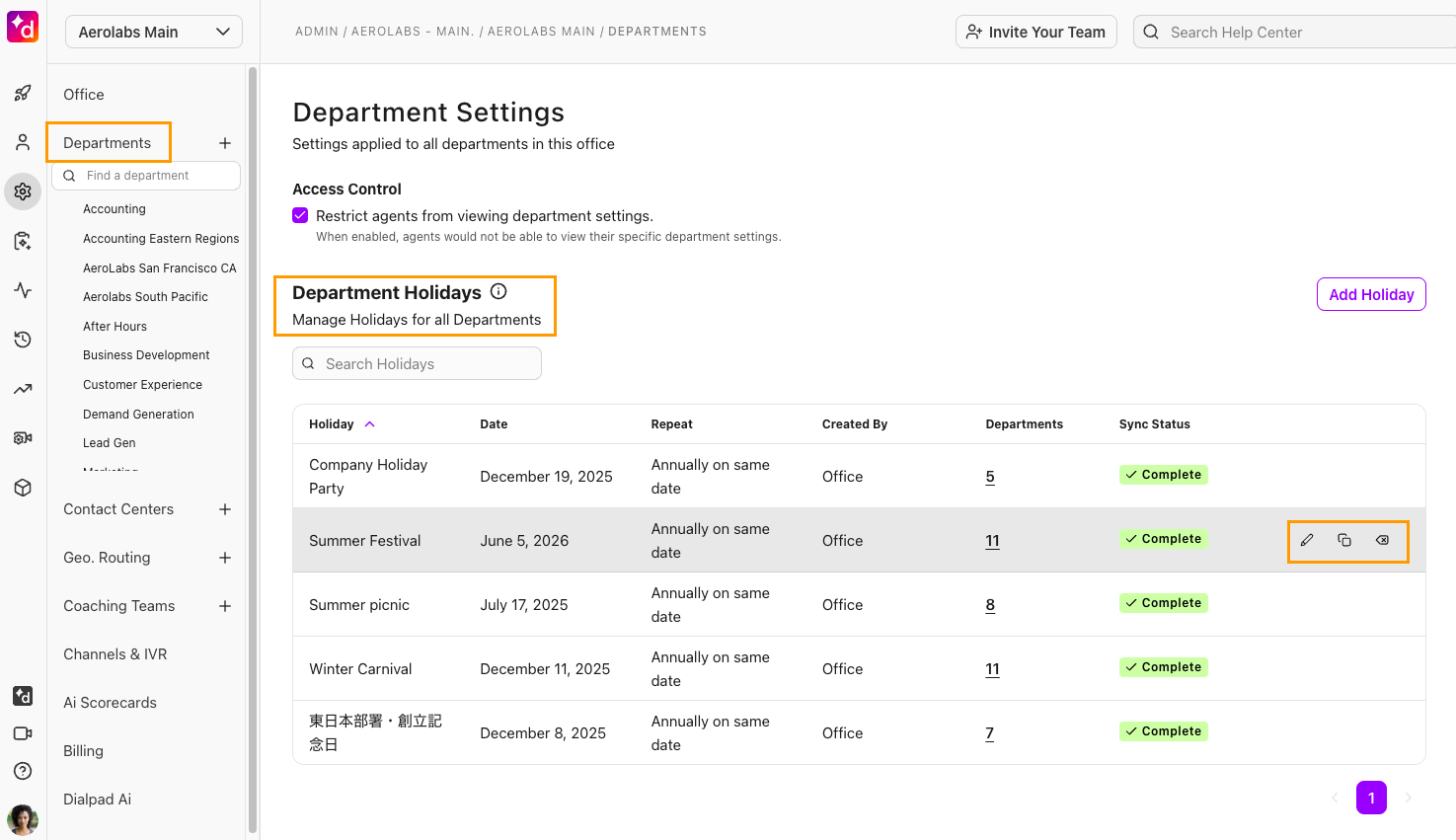Open the gear admin settings icon
Image resolution: width=1456 pixels, height=840 pixels.
[23, 191]
